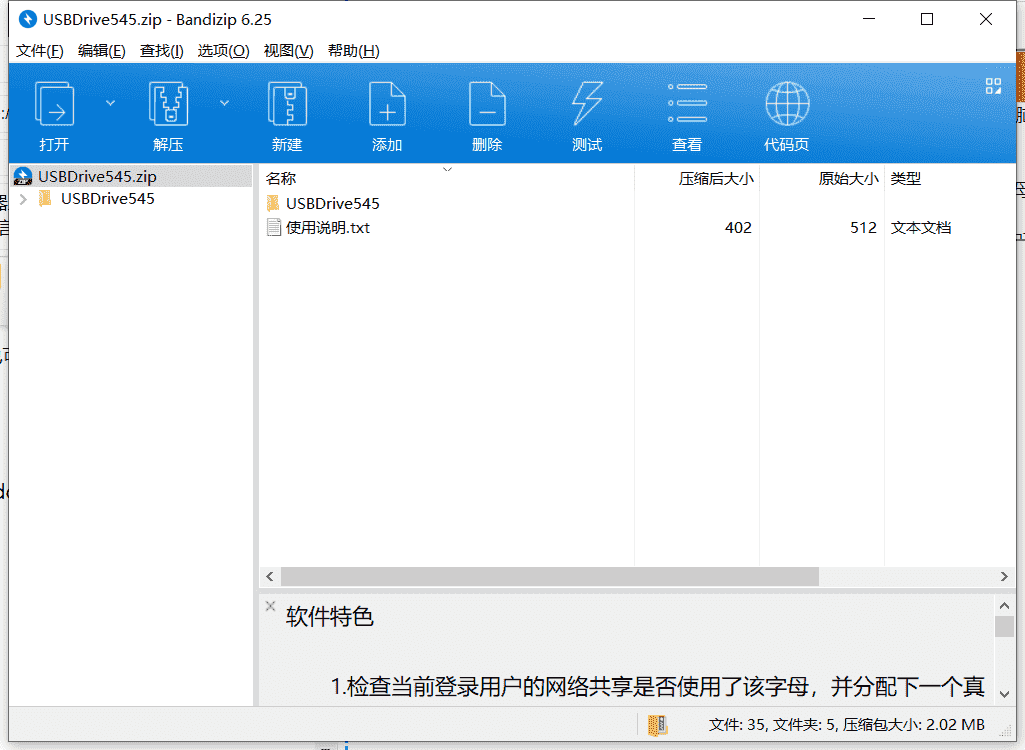Click the 文本文档 type cell
Screen dimensions: 1025x750
coord(920,228)
